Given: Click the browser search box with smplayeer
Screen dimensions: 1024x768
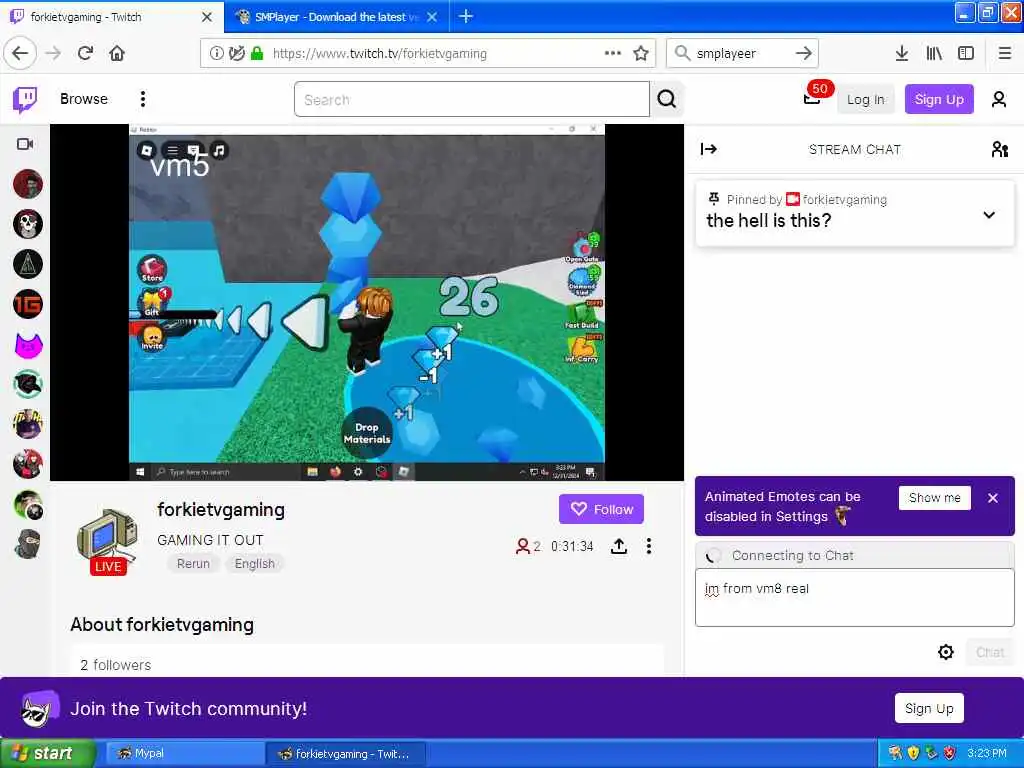Looking at the screenshot, I should click(741, 54).
